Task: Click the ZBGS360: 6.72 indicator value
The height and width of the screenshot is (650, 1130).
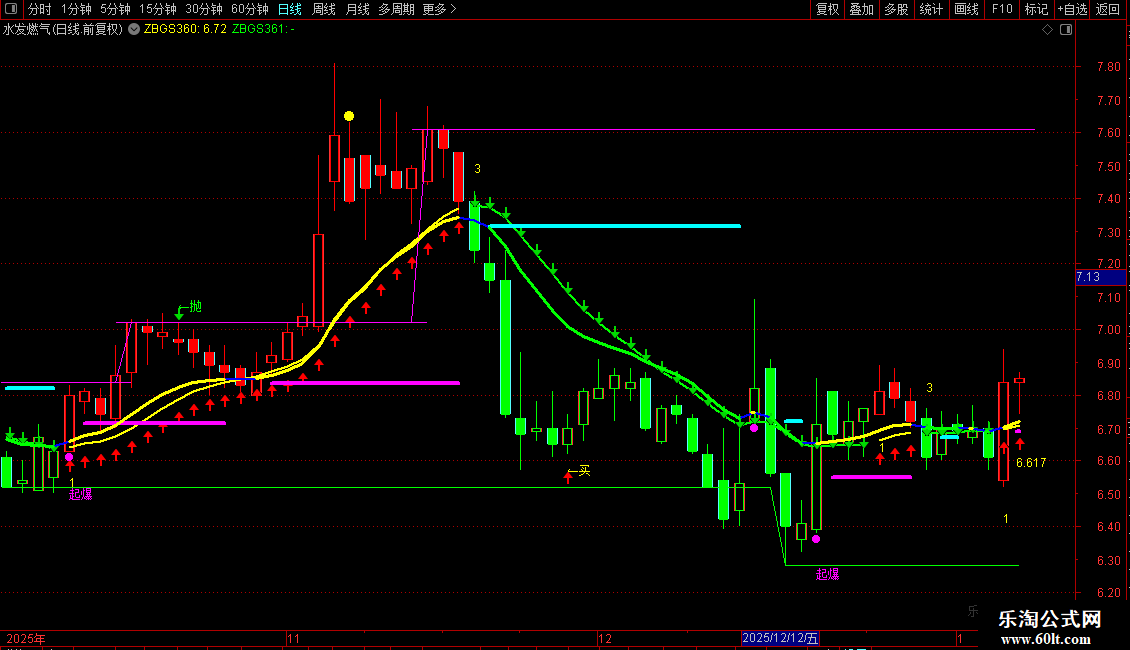Action: point(185,29)
